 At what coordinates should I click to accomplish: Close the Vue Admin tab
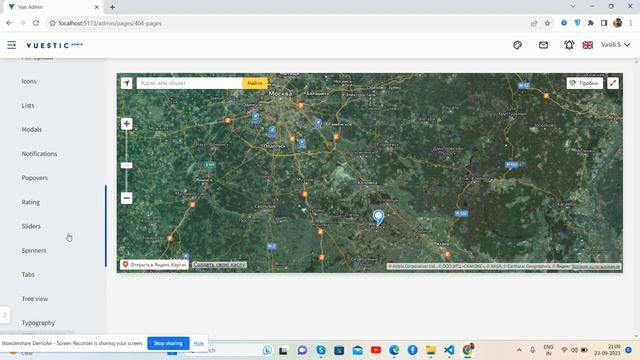[x=97, y=7]
